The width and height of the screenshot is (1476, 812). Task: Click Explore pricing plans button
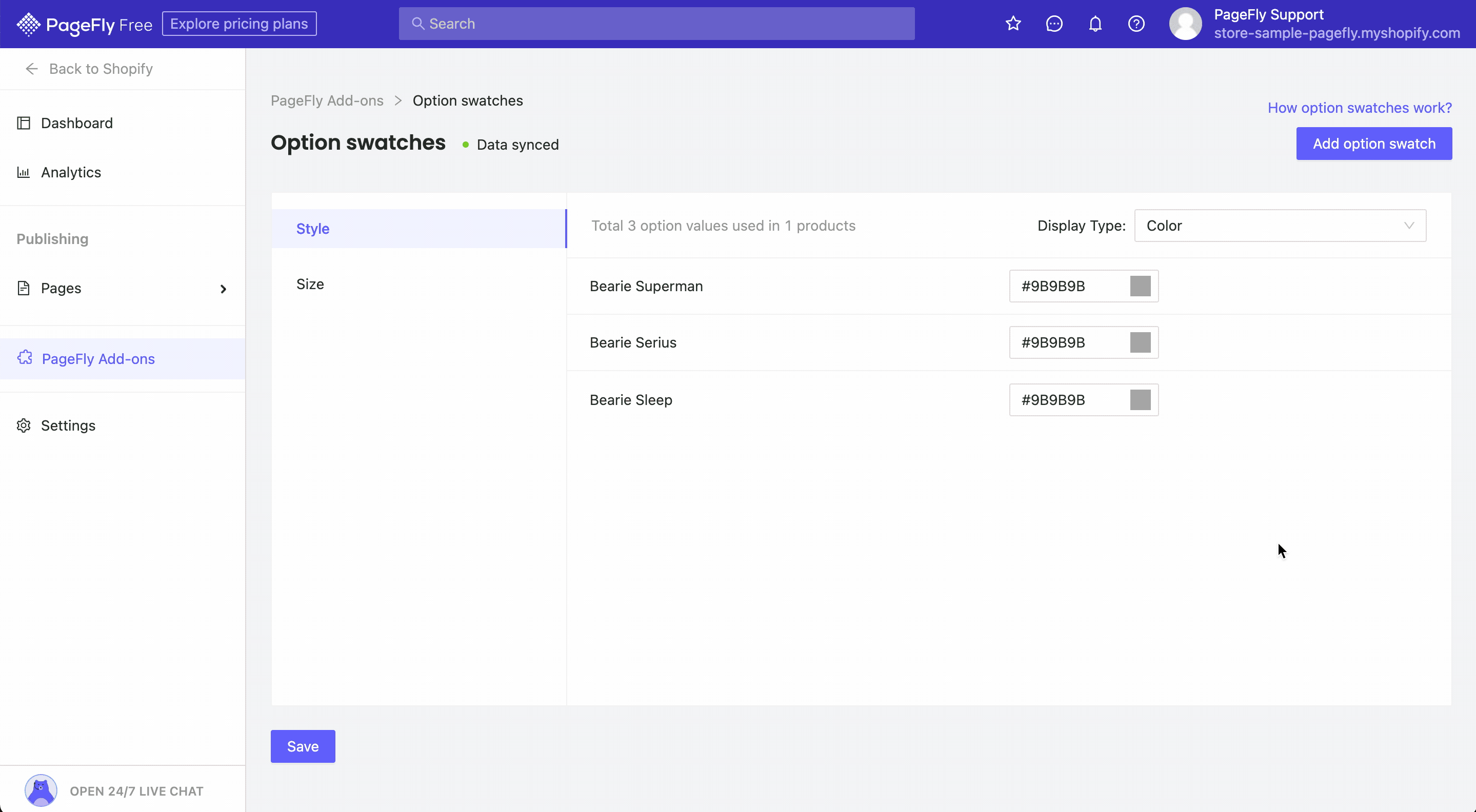coord(239,24)
